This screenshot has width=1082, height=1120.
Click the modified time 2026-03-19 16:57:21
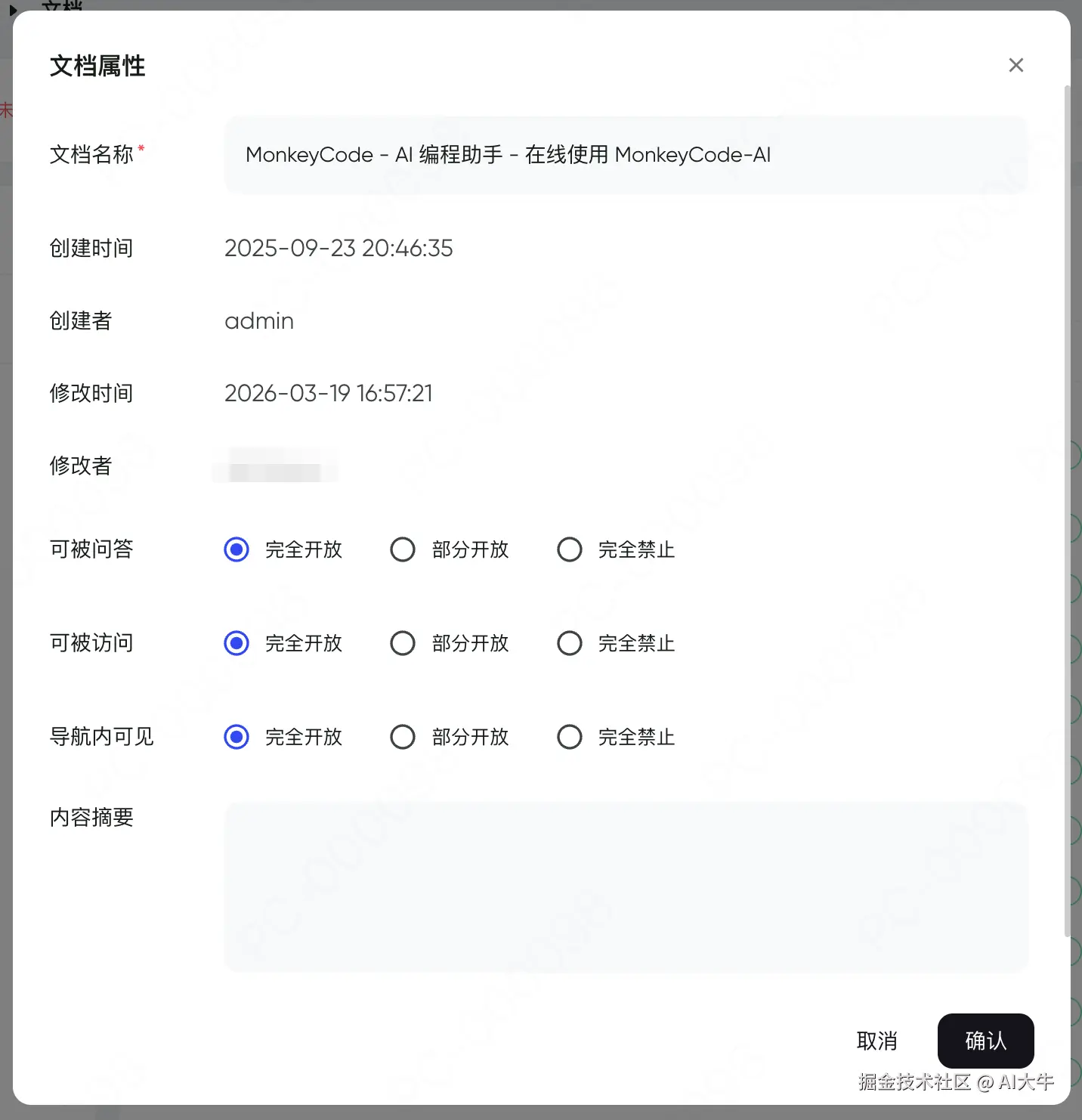(x=329, y=393)
